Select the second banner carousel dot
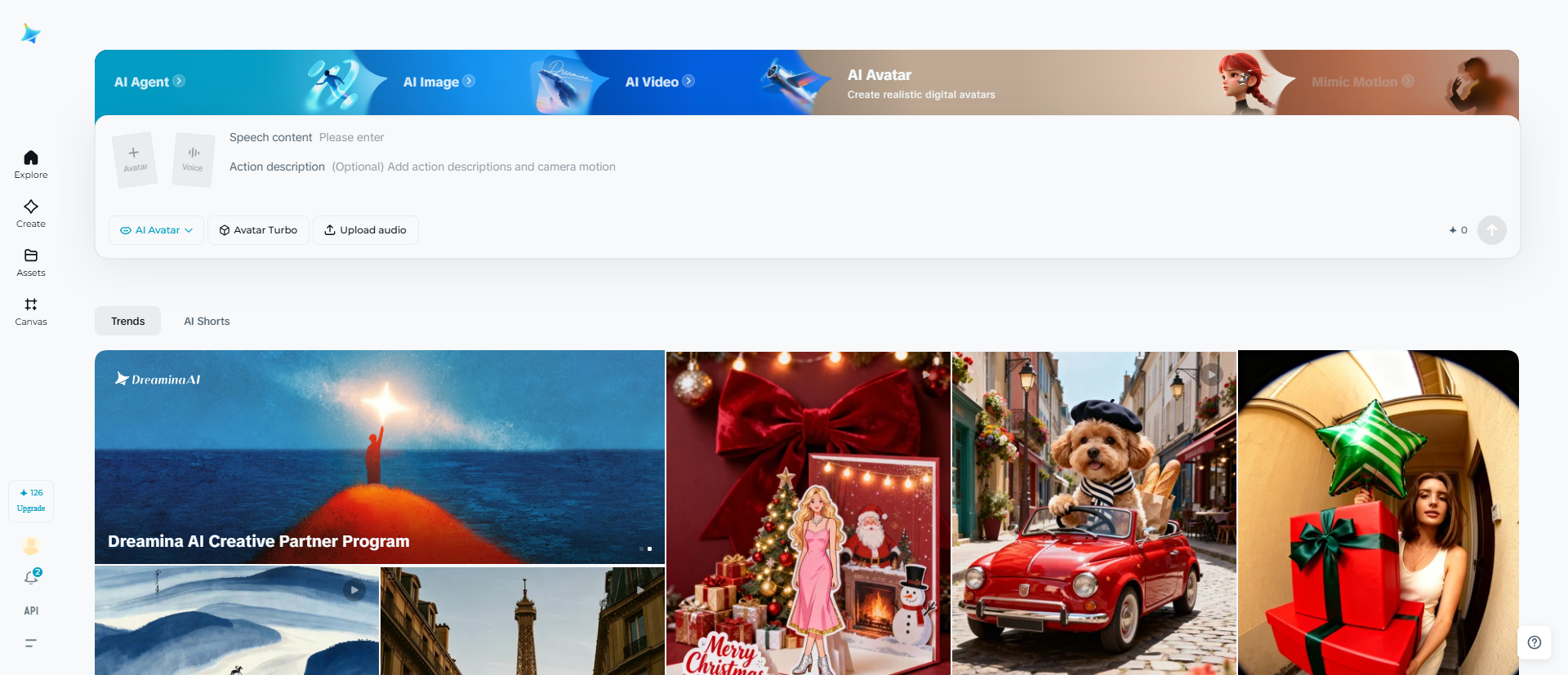 [650, 548]
